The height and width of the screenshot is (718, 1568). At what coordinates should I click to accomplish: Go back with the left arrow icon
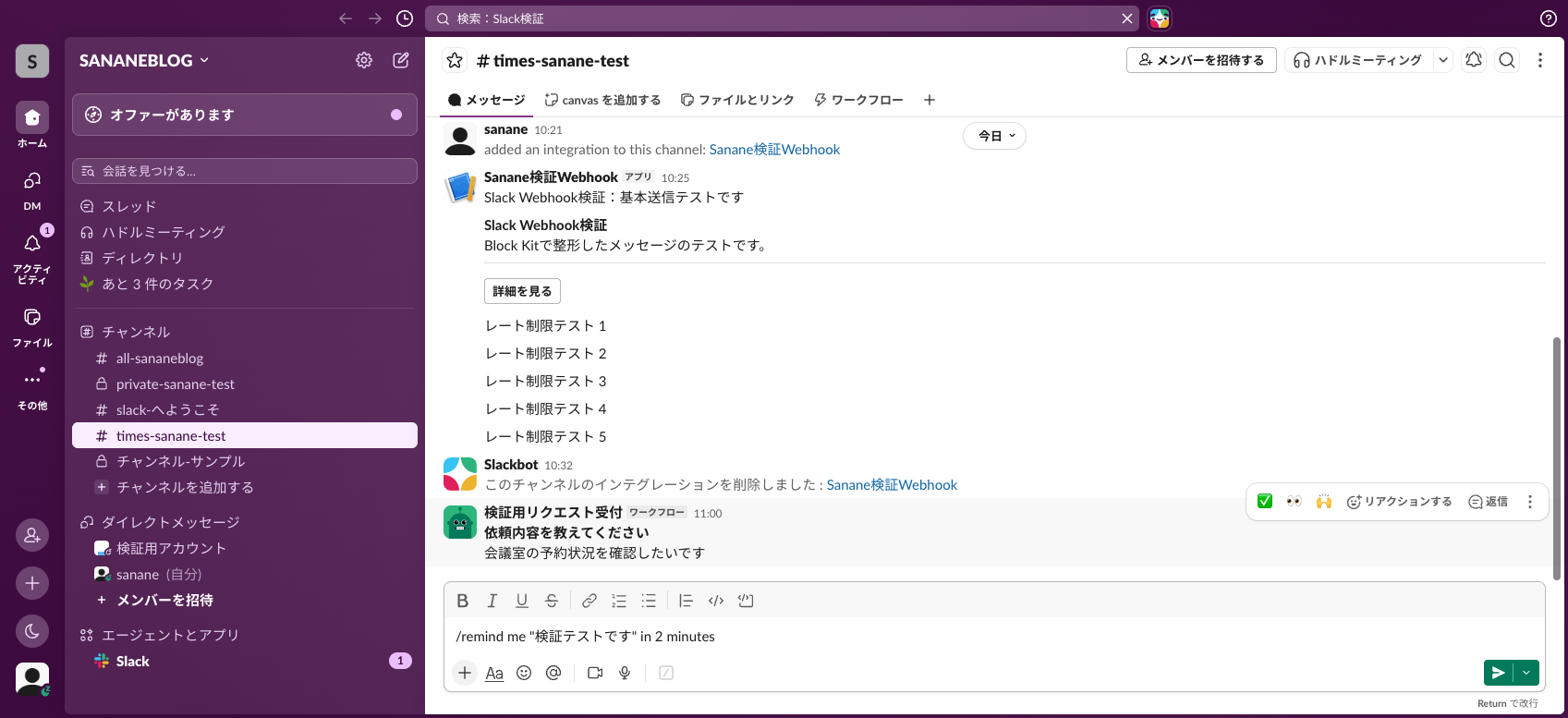tap(346, 18)
